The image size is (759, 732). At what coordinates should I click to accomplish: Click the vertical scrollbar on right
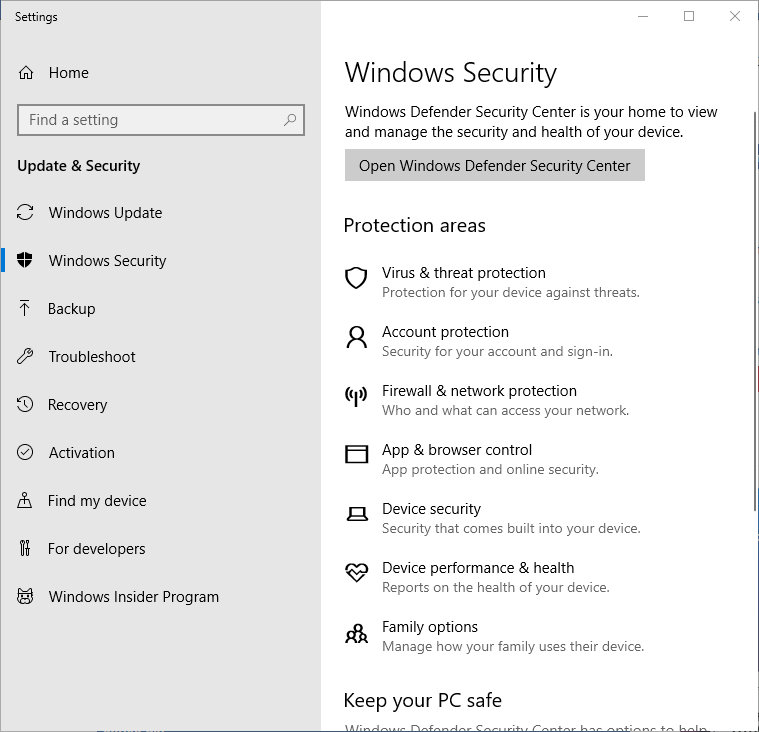[x=756, y=310]
